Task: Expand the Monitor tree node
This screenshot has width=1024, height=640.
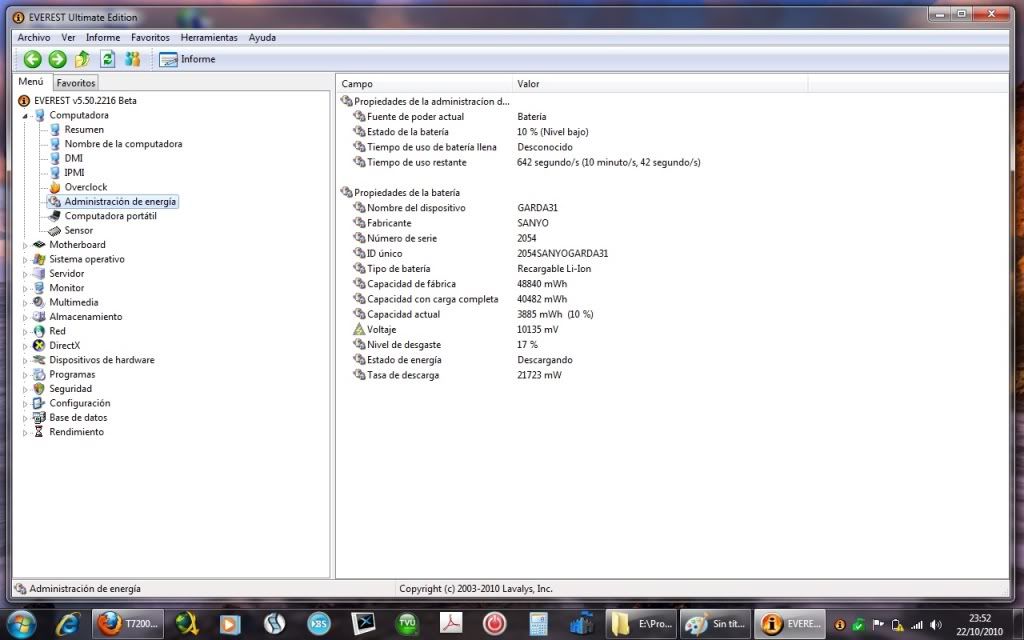Action: point(25,289)
